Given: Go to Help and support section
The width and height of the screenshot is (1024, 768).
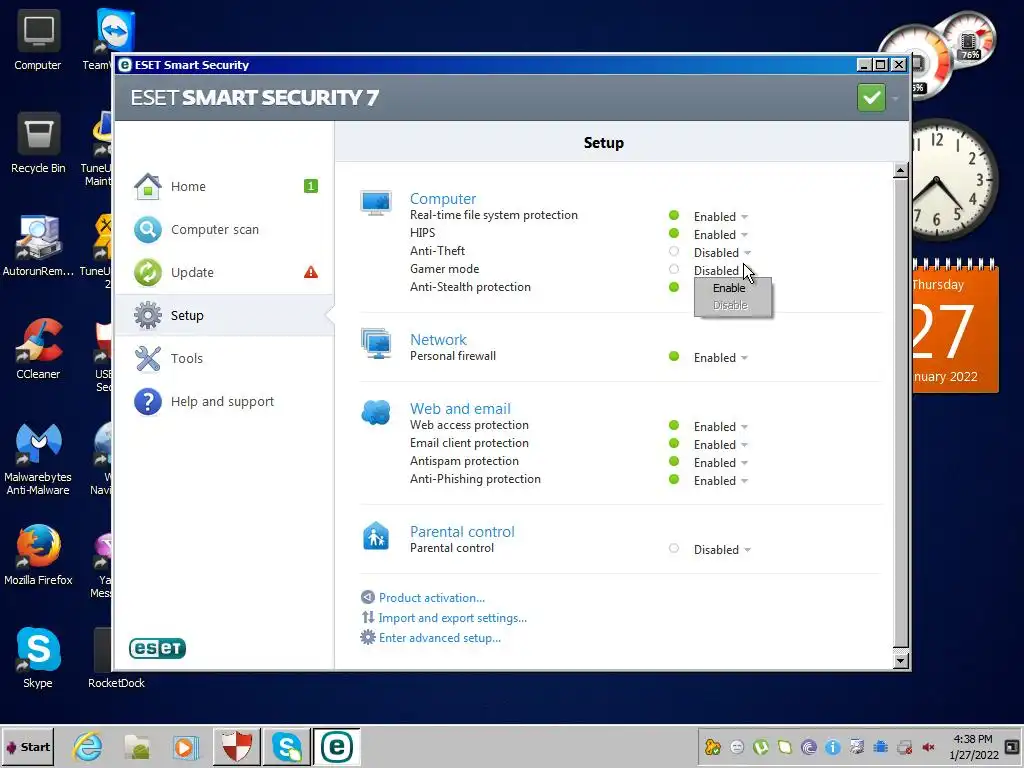Looking at the screenshot, I should pyautogui.click(x=225, y=402).
